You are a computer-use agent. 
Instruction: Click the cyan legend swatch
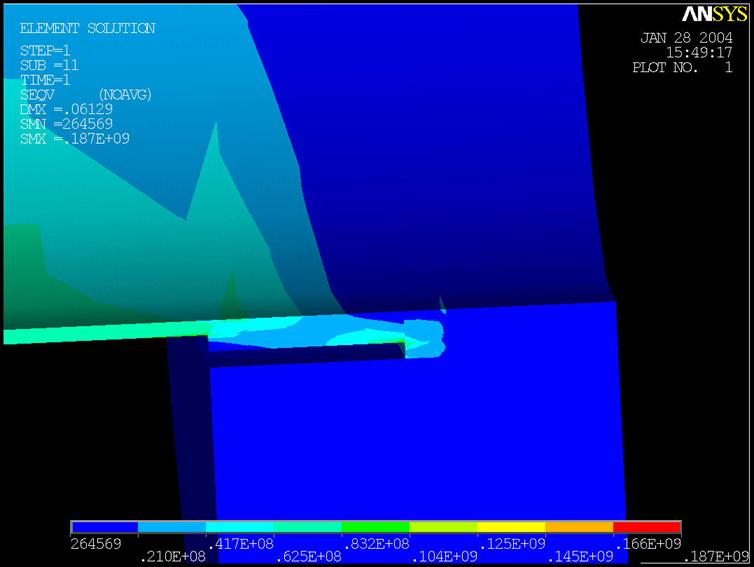click(x=240, y=527)
